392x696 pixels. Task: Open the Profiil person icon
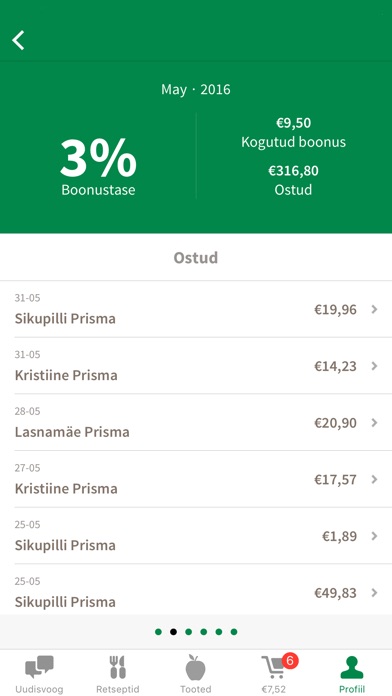(x=352, y=667)
